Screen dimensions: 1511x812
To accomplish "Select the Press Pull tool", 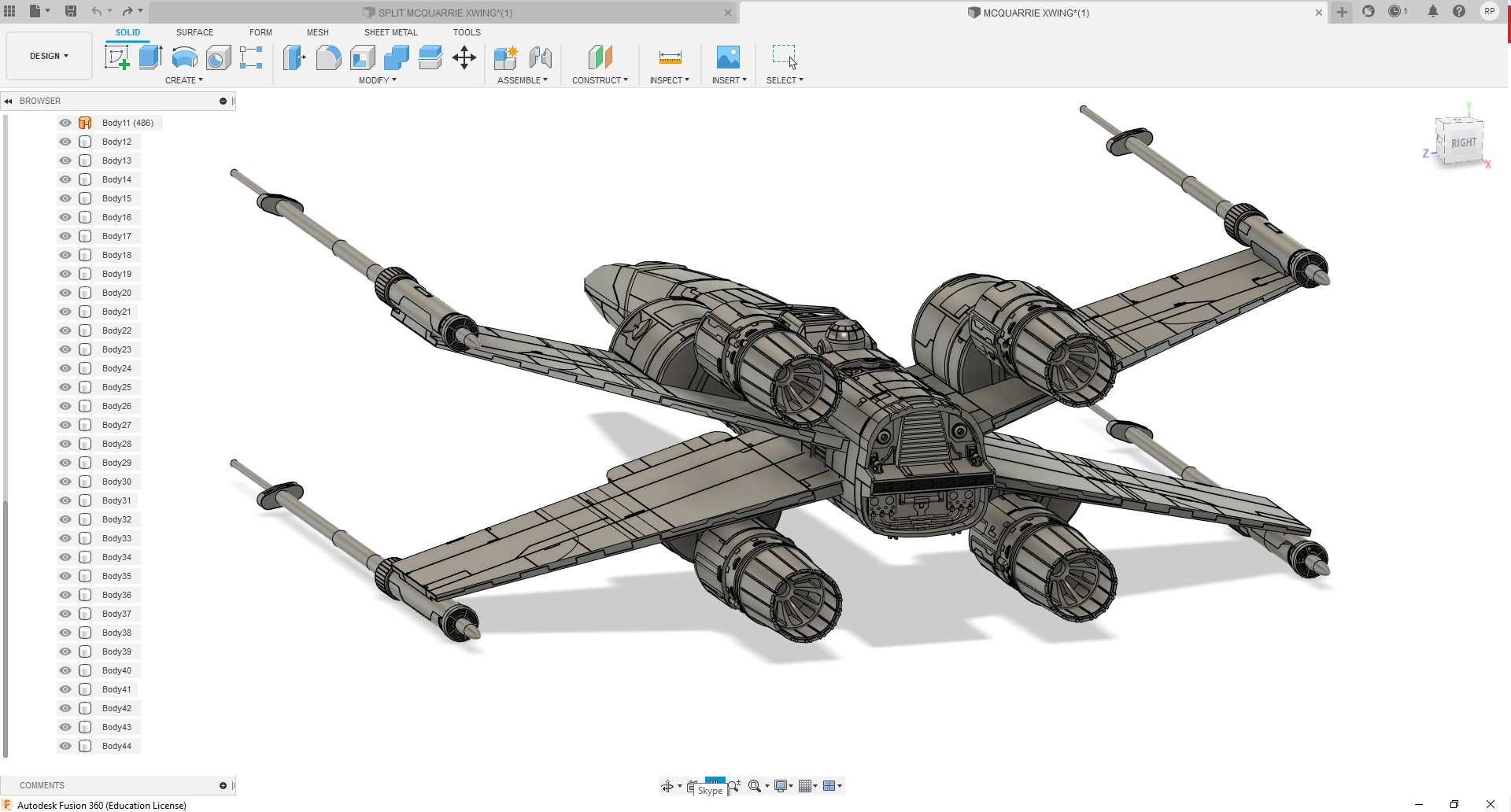I will click(294, 57).
